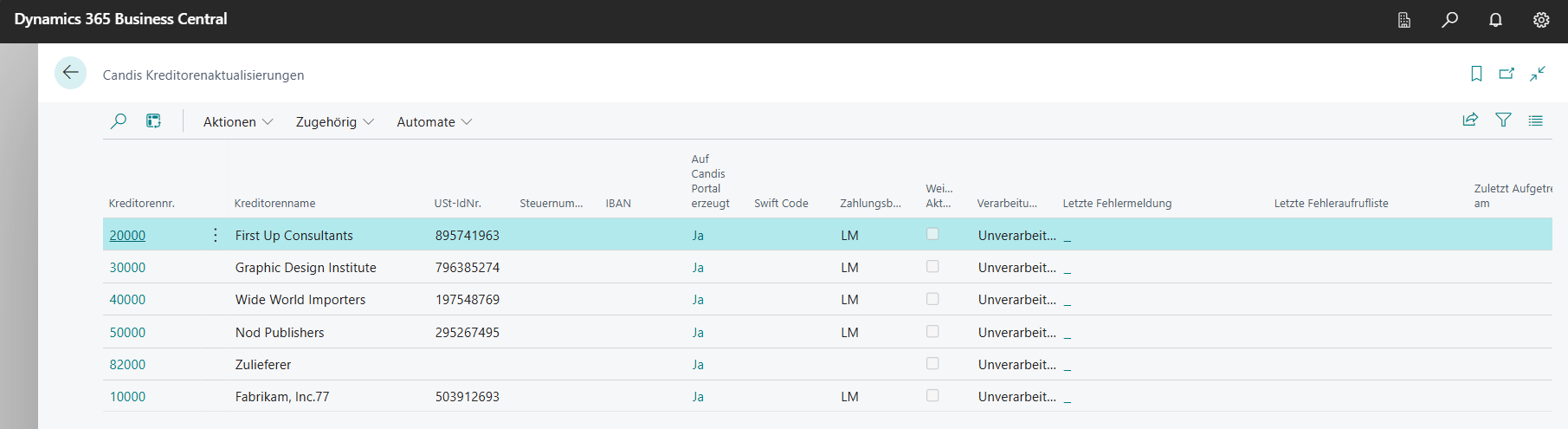Open vendor number 82000 link
This screenshot has height=429, width=1568.
coord(127,365)
